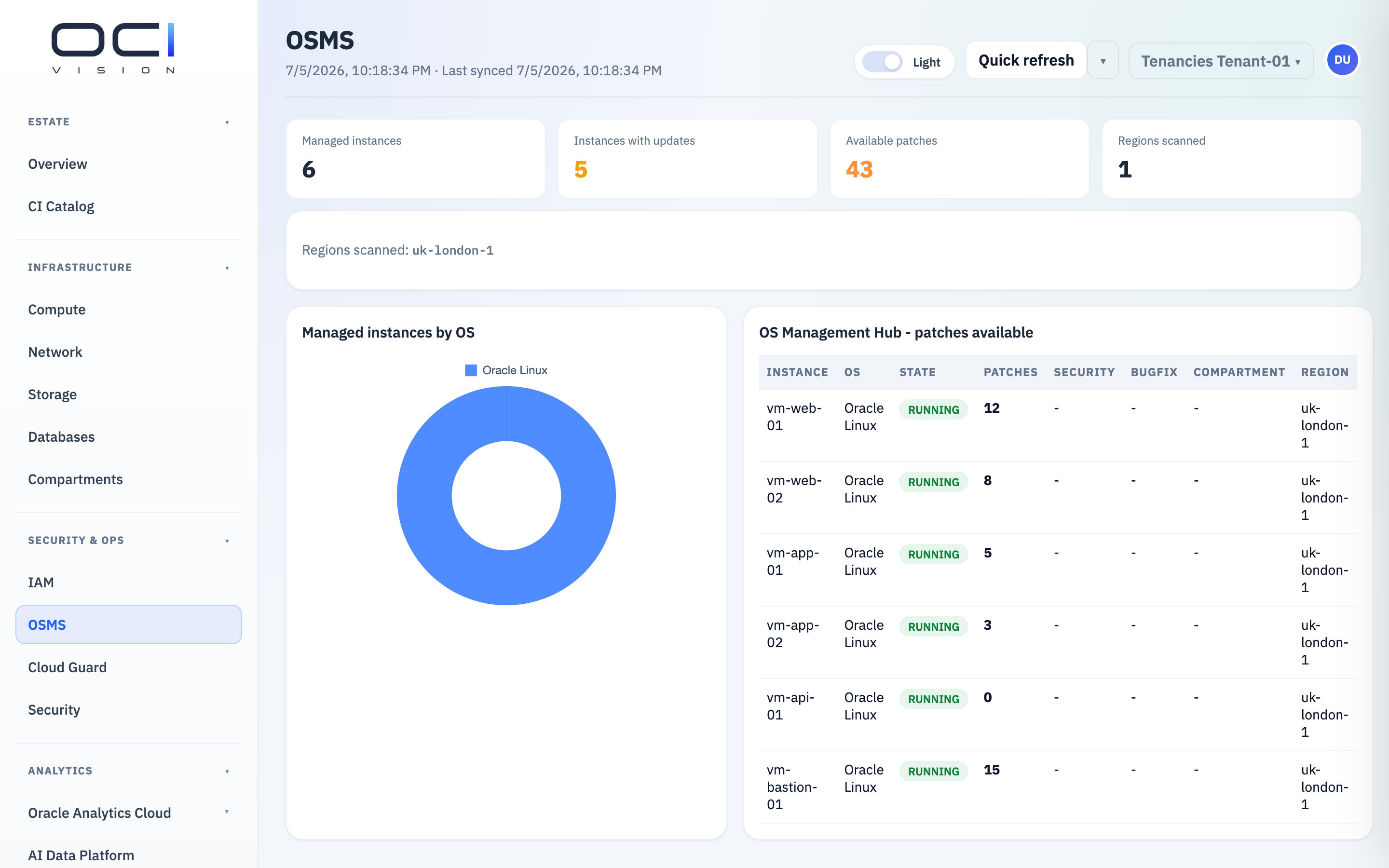Open IAM page
Screen dimensions: 1389x868
pyautogui.click(x=129, y=583)
